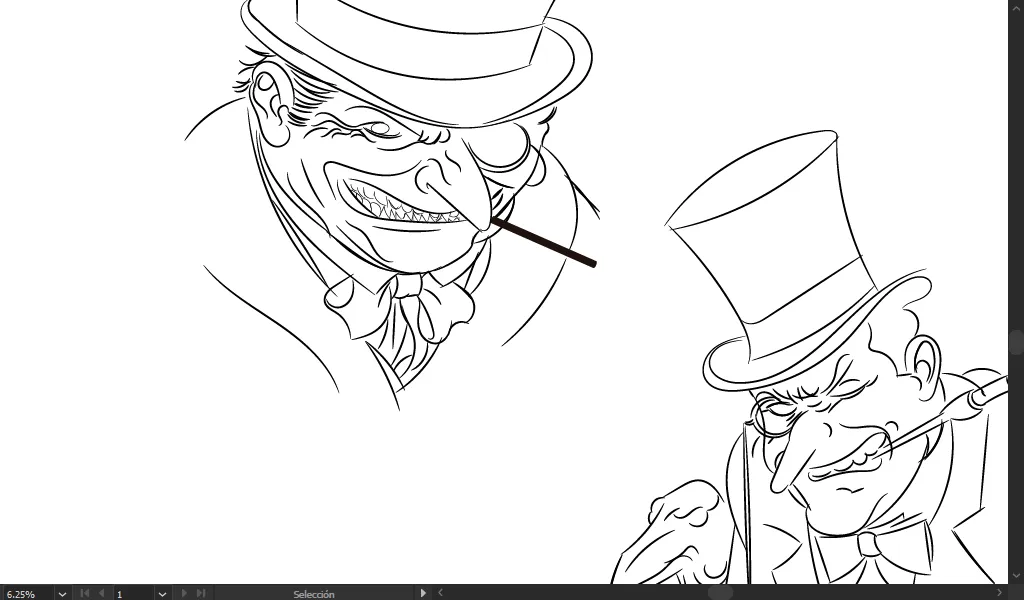Viewport: 1024px width, 600px height.
Task: Click the horizontal scrollbar right arrow
Action: tap(999, 592)
